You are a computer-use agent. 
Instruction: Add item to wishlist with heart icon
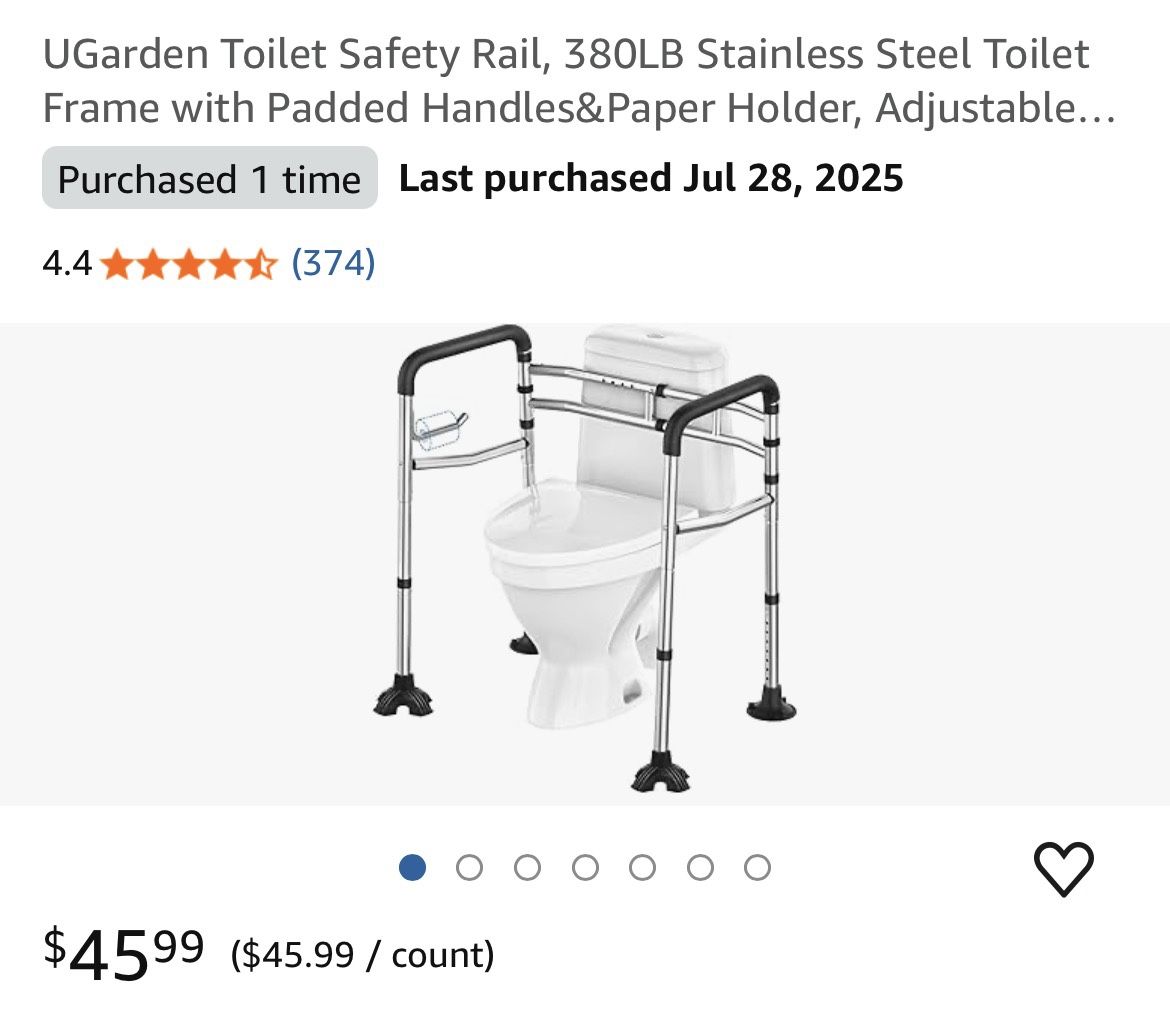point(1063,869)
